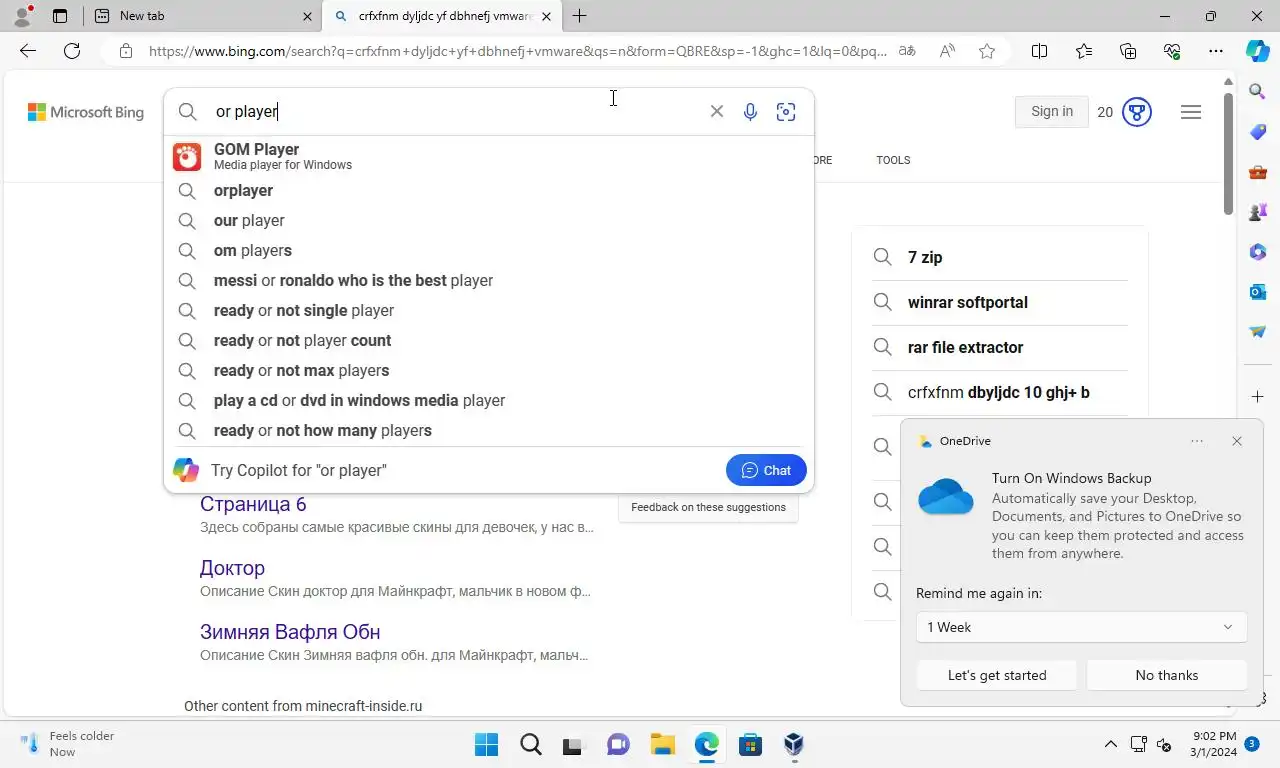The image size is (1280, 768).
Task: Click related search winrar softportal
Action: (1000, 302)
